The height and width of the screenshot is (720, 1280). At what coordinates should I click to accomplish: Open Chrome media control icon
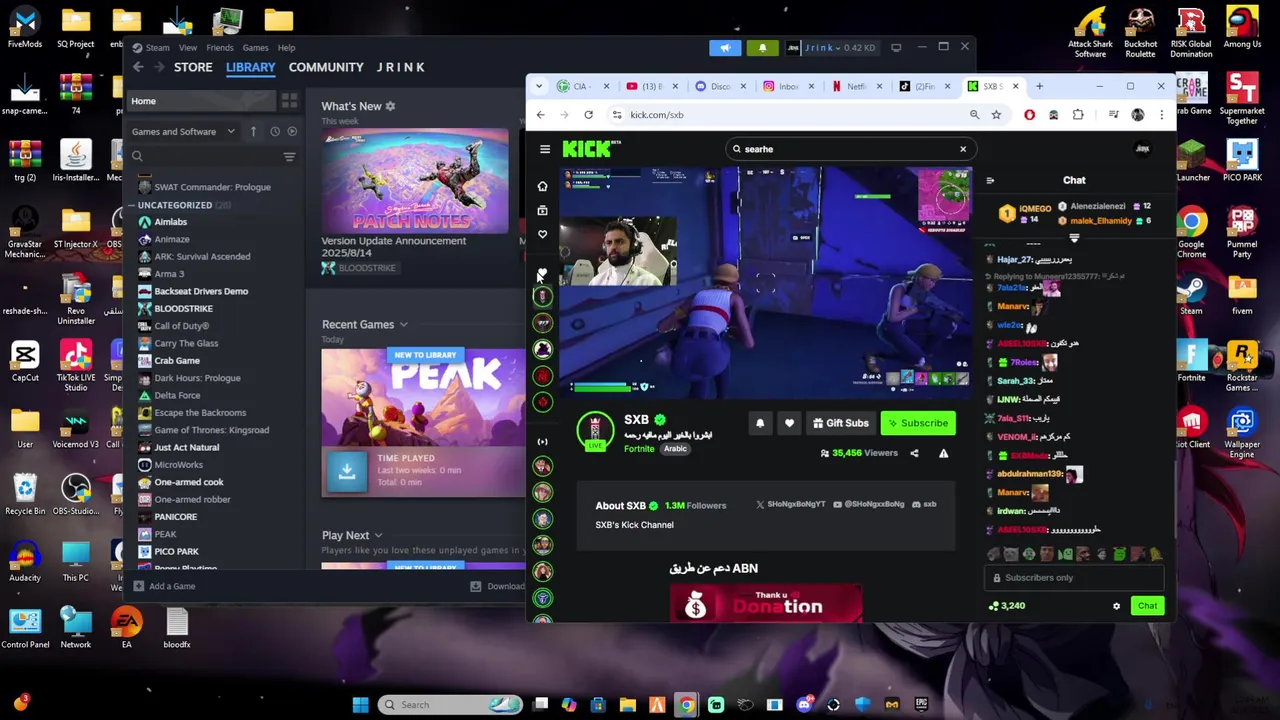(1113, 115)
